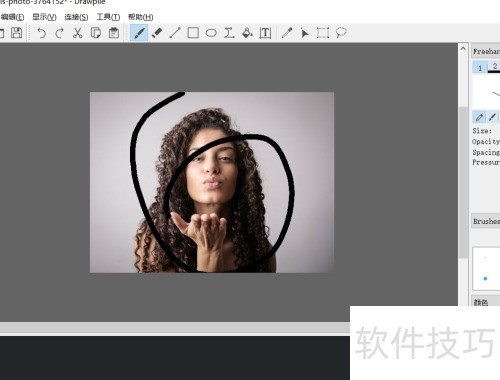
Task: Open the 显示(V) menu
Action: (44, 17)
